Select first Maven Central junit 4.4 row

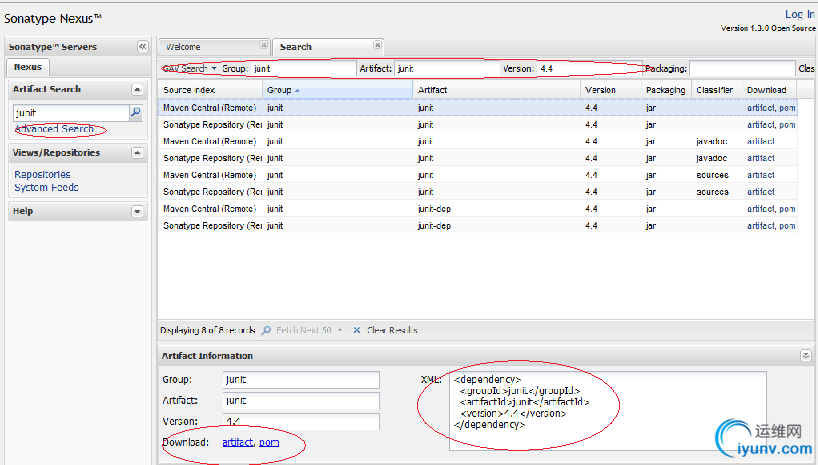click(477, 108)
